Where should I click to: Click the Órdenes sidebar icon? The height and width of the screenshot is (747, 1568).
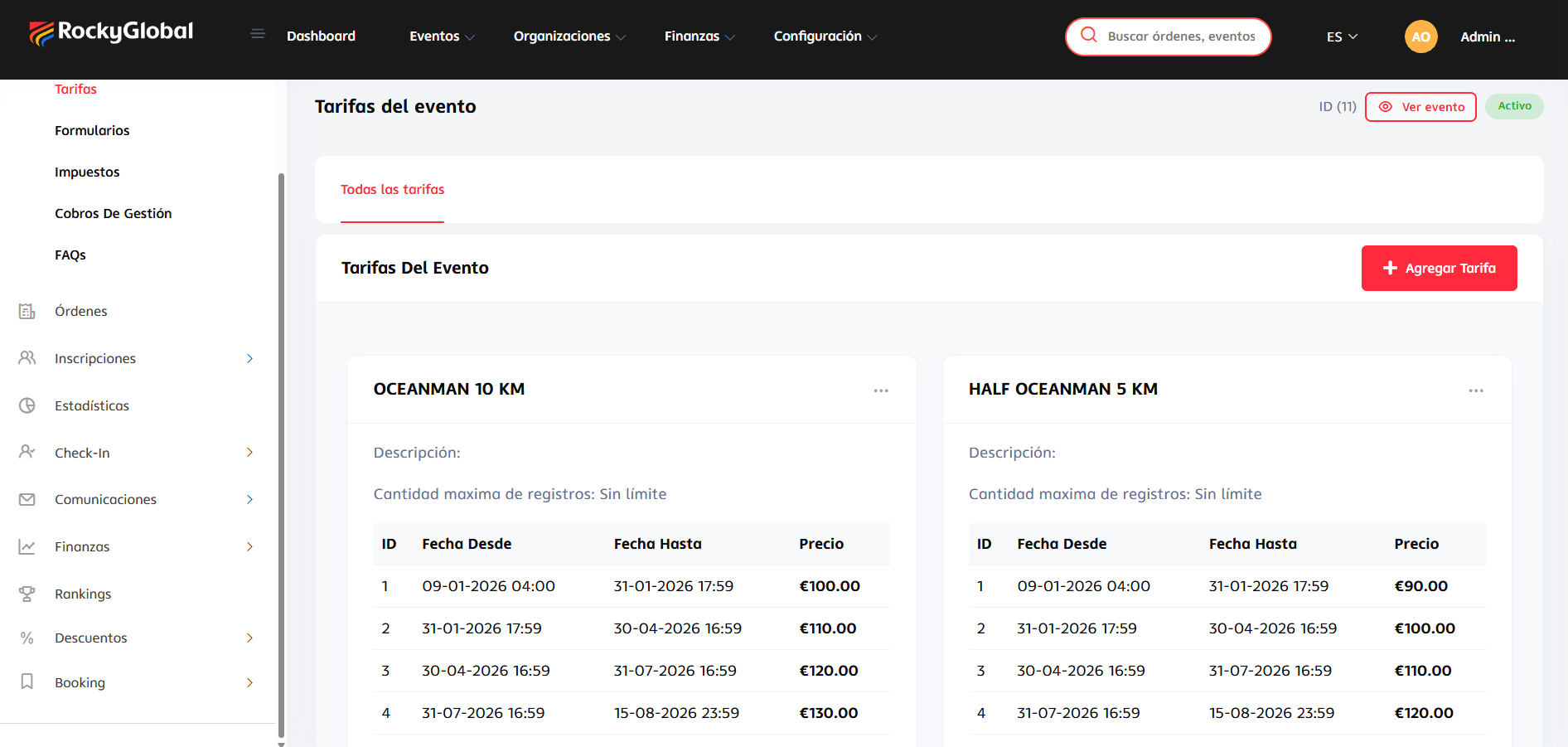pyautogui.click(x=27, y=311)
